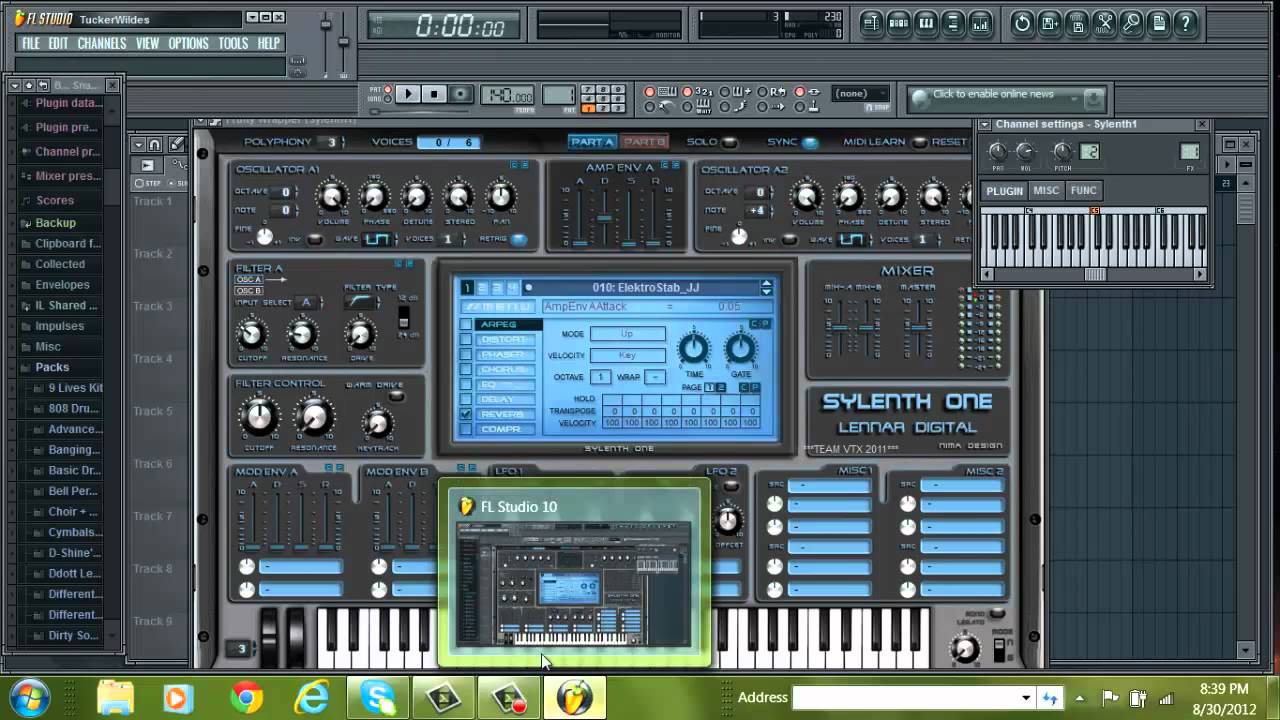The image size is (1280, 720).
Task: Enable the COMPR effect checkbox
Action: coord(466,429)
